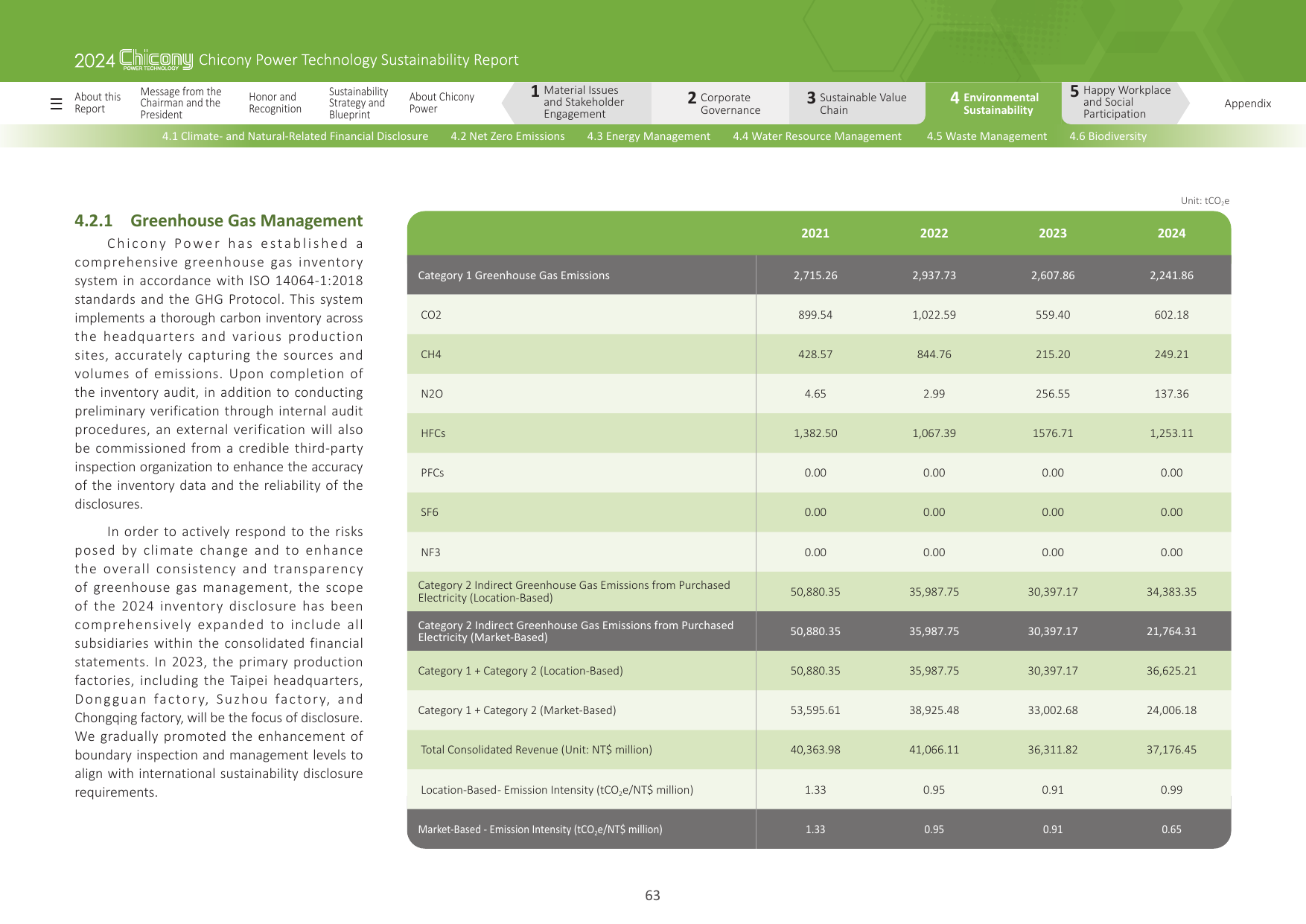
Task: Click the Unit: tCO2e note
Action: click(1205, 201)
